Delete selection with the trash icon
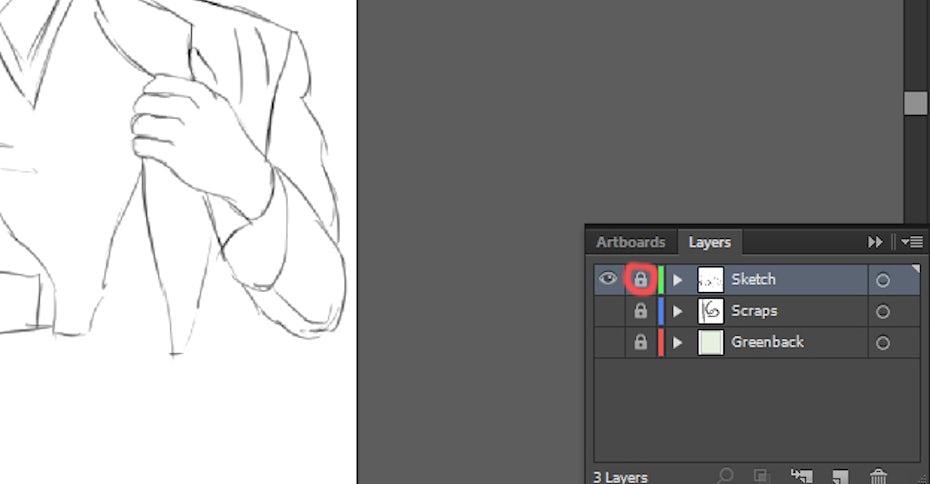Image resolution: width=930 pixels, height=484 pixels. (x=878, y=476)
